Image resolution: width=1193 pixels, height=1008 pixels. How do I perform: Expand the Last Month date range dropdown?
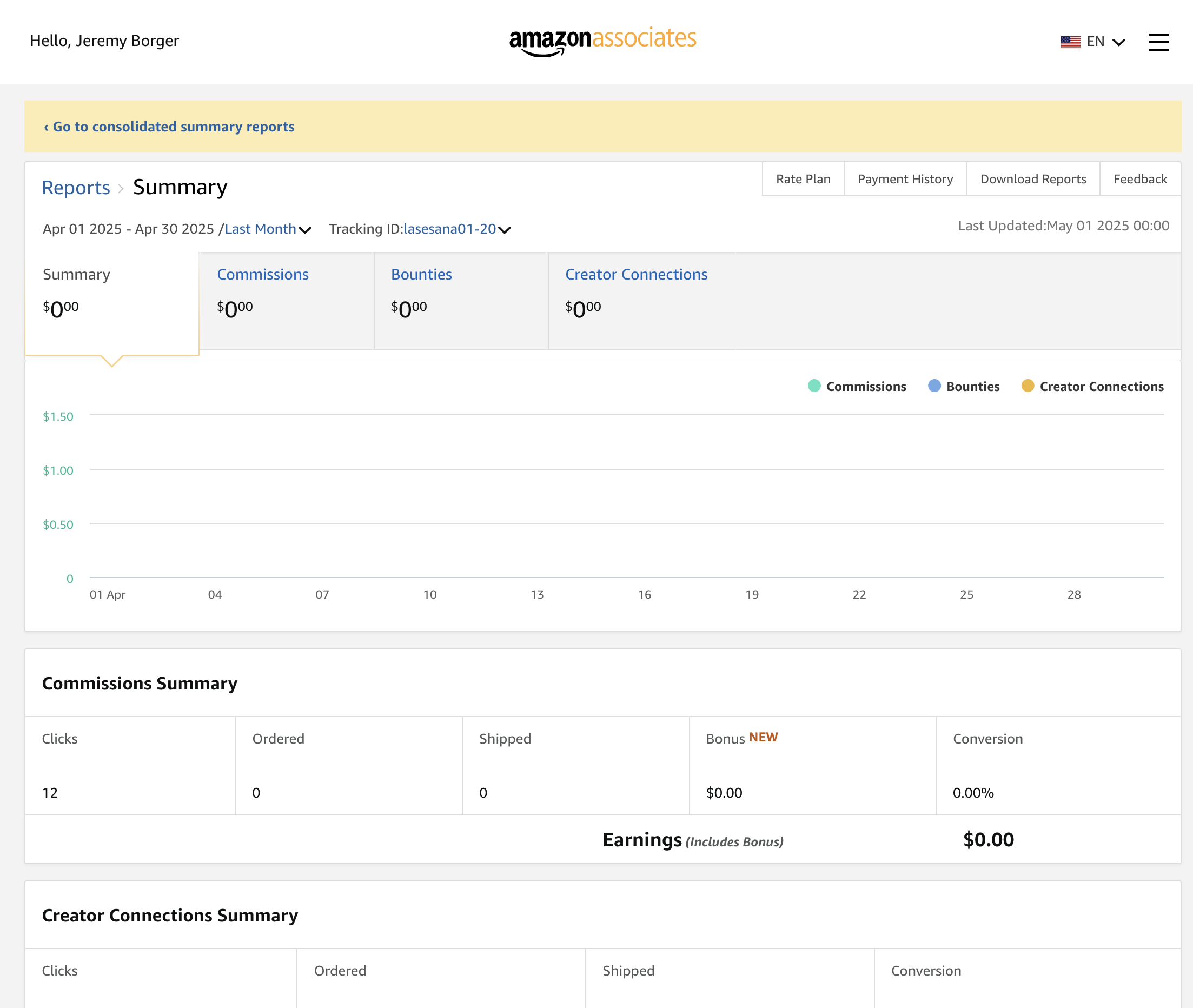267,229
